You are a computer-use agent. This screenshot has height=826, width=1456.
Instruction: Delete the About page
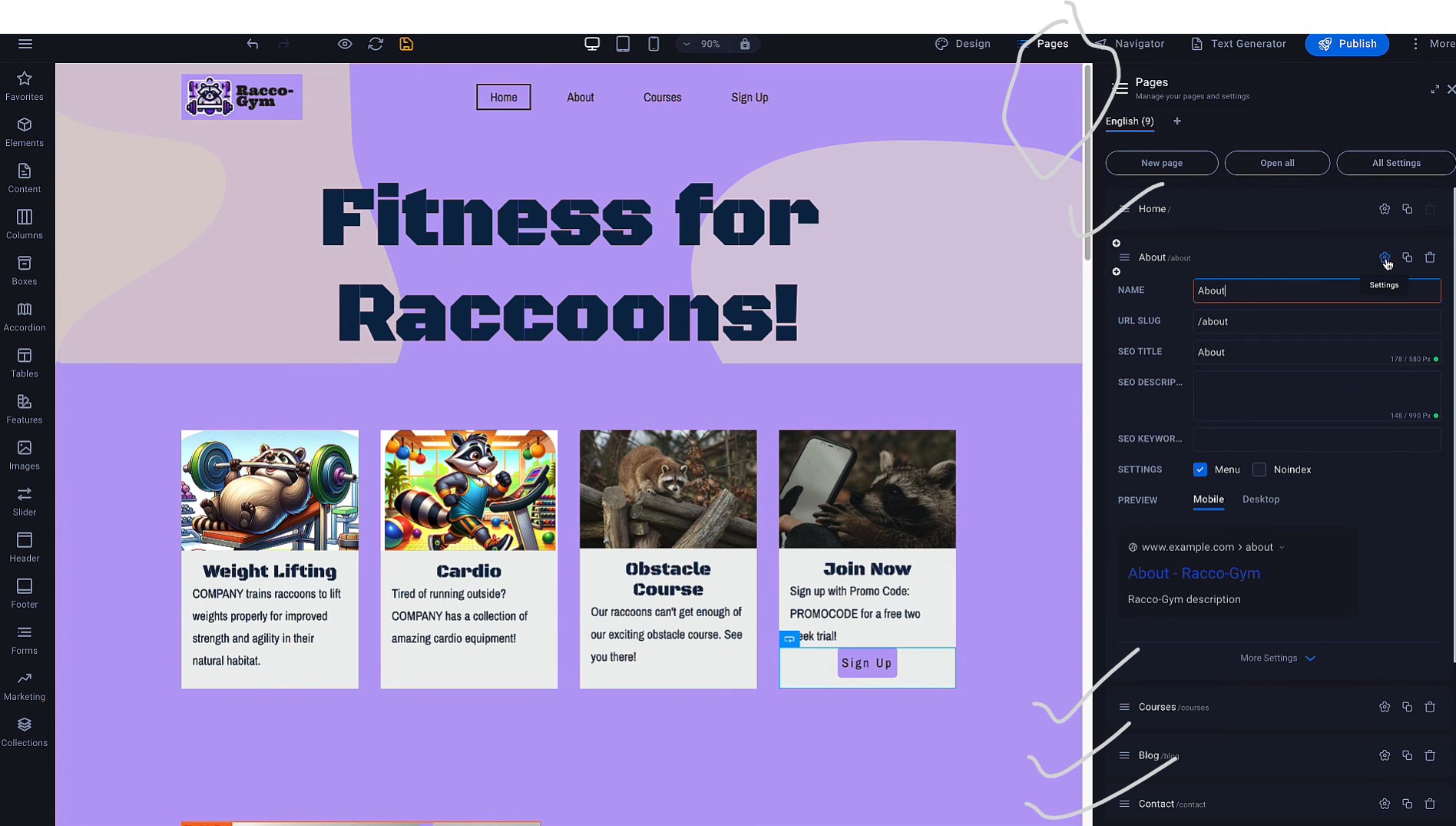pos(1430,257)
